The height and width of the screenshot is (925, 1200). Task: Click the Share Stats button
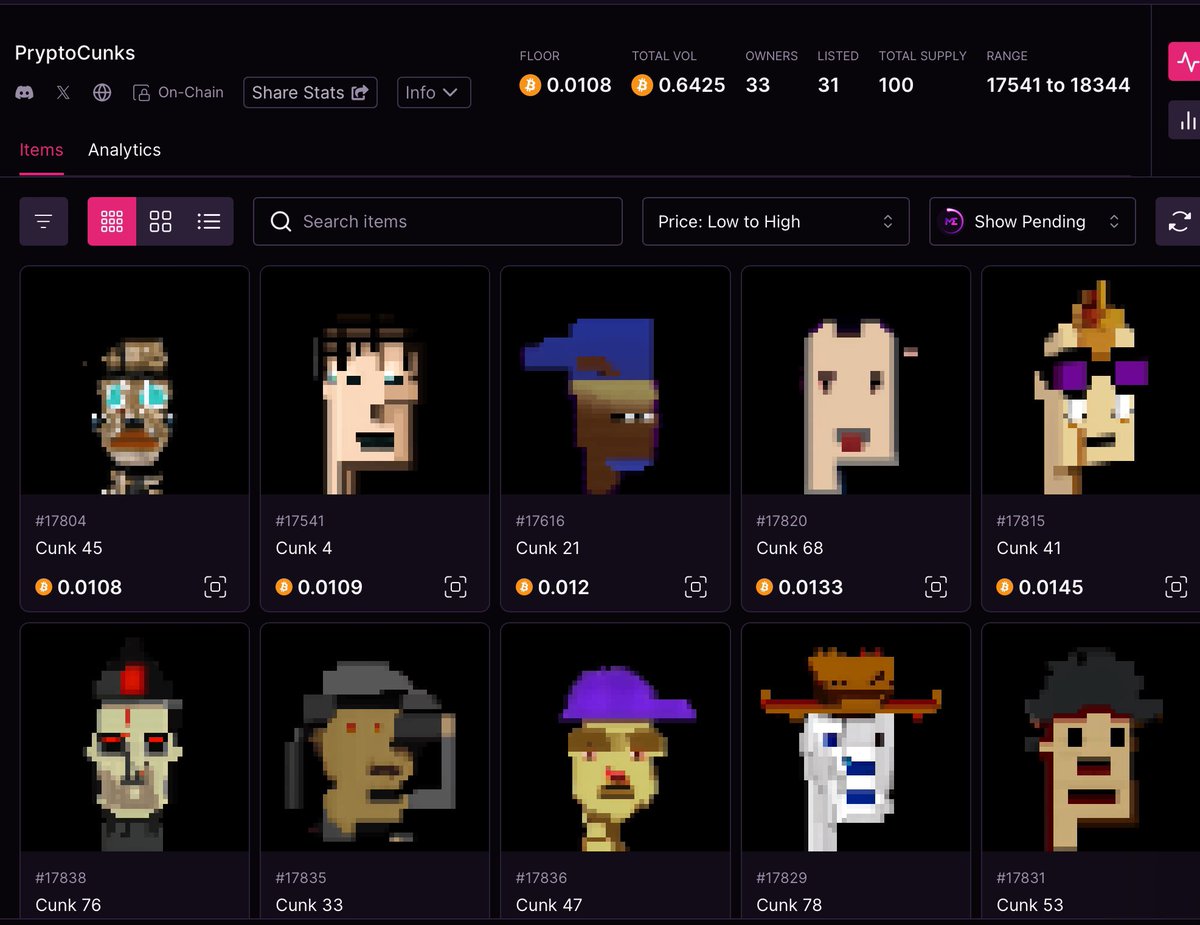[310, 92]
